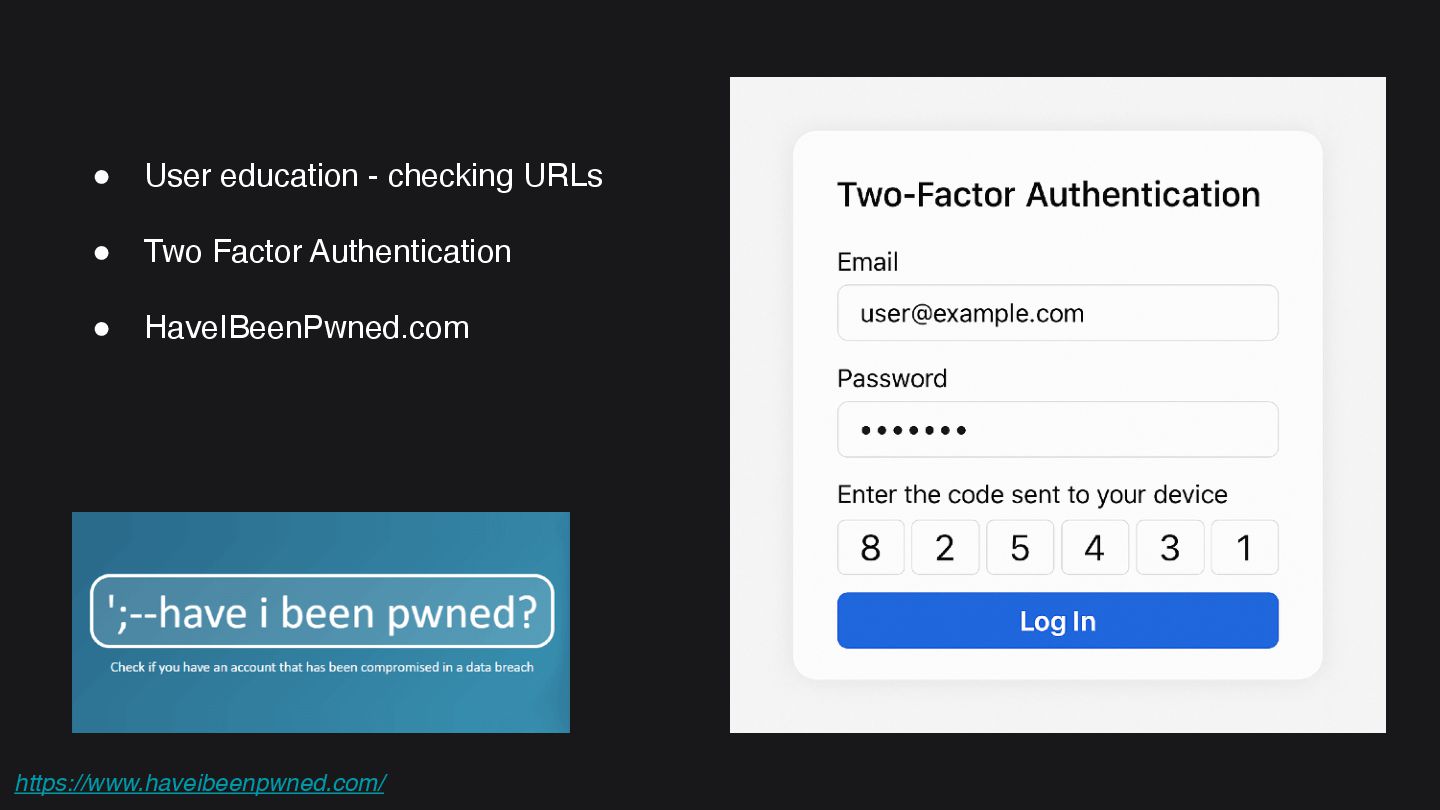This screenshot has height=810, width=1440.
Task: Select the code box containing 5
Action: 1020,548
